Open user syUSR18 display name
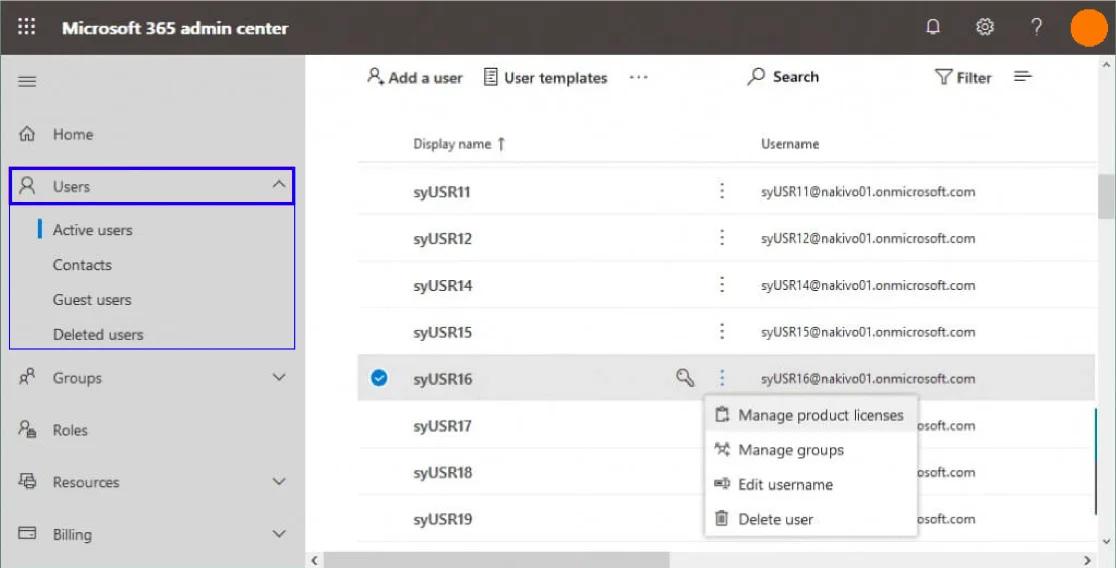The height and width of the screenshot is (568, 1116). [x=442, y=473]
